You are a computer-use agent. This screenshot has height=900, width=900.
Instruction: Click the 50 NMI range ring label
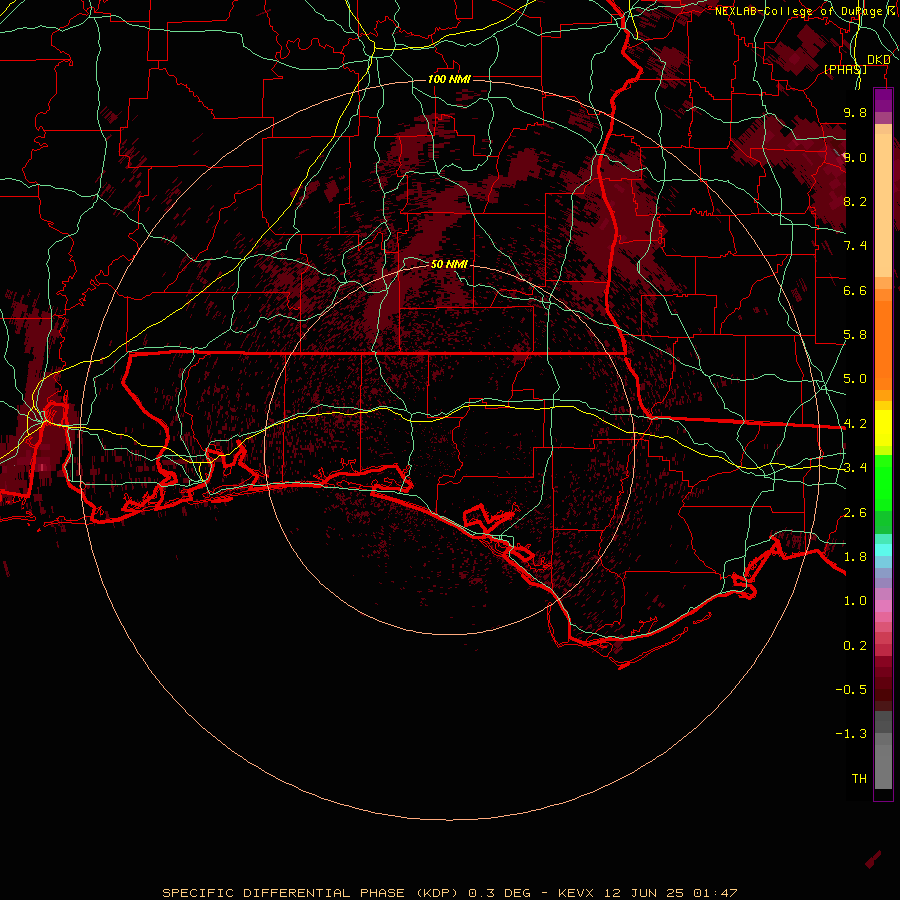(449, 264)
